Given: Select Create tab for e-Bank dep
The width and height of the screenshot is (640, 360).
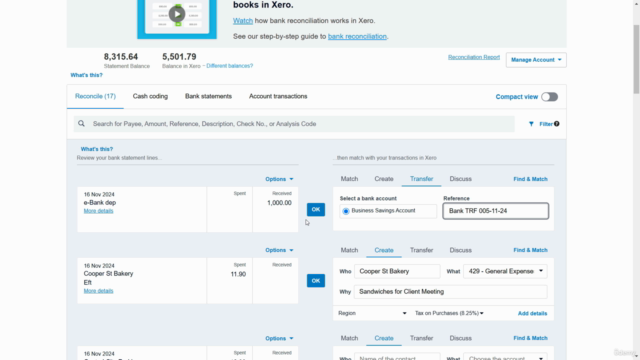Looking at the screenshot, I should 384,179.
